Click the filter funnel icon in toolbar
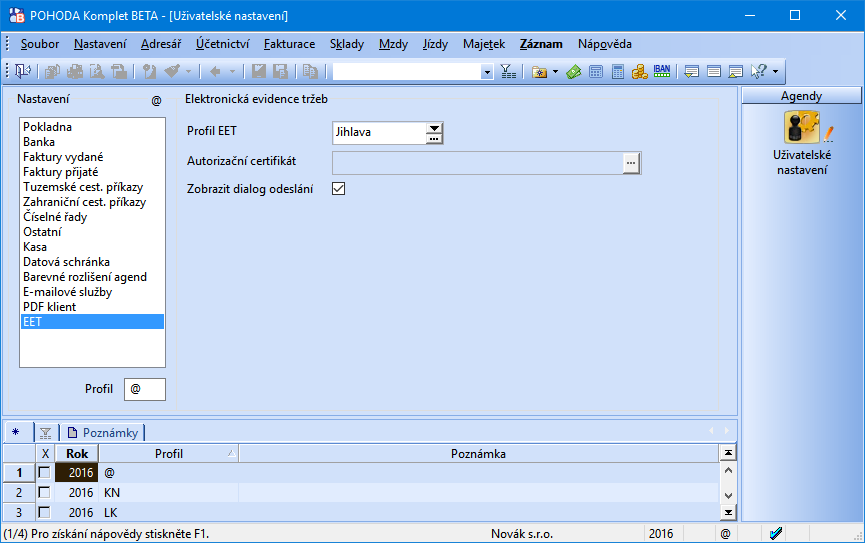Viewport: 865px width, 543px height. point(508,71)
